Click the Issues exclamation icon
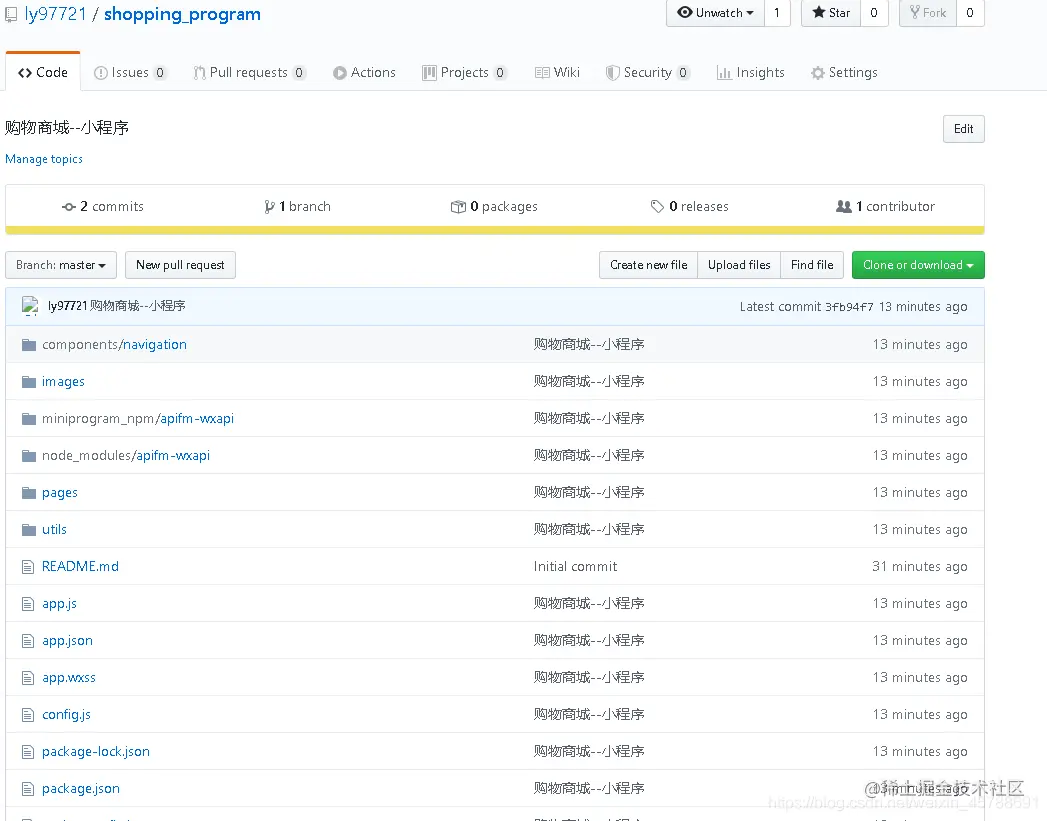 pyautogui.click(x=101, y=73)
